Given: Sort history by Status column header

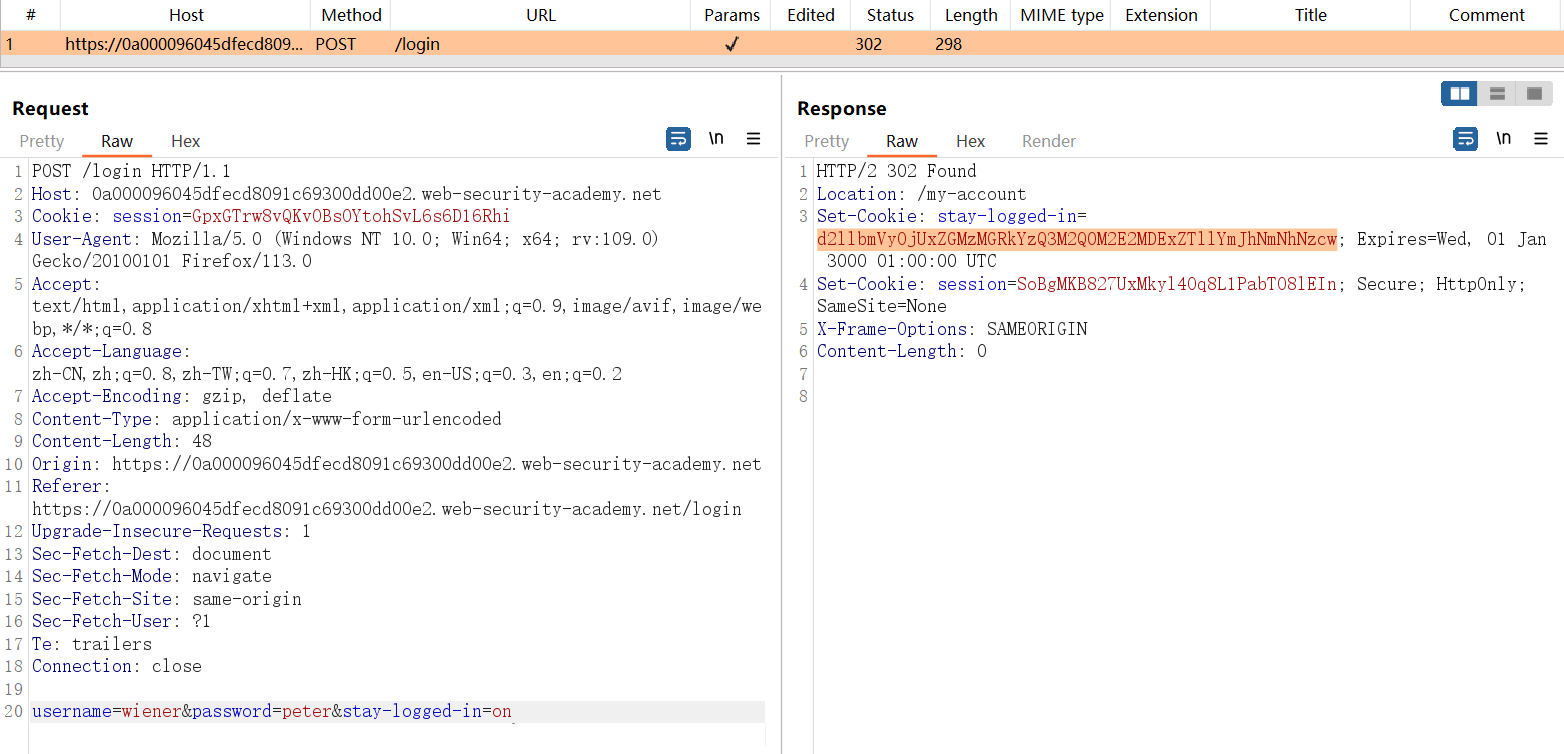Looking at the screenshot, I should click(x=890, y=15).
